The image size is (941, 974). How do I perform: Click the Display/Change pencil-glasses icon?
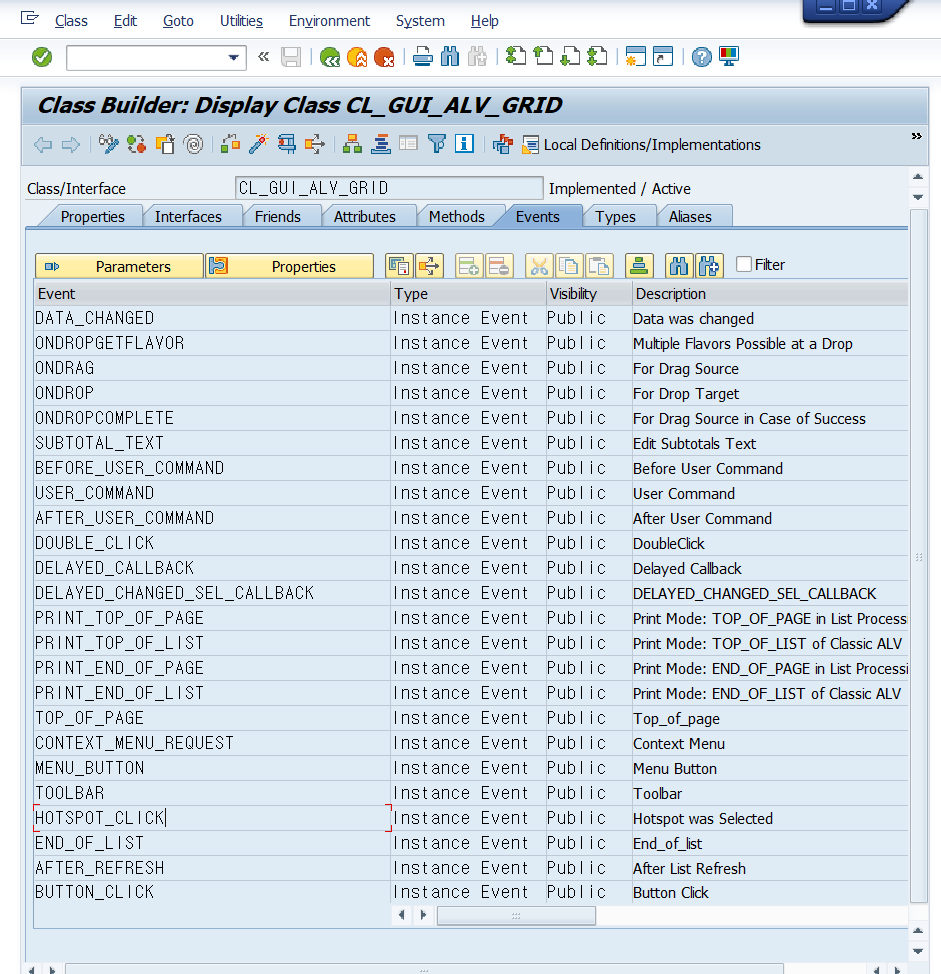(x=108, y=145)
